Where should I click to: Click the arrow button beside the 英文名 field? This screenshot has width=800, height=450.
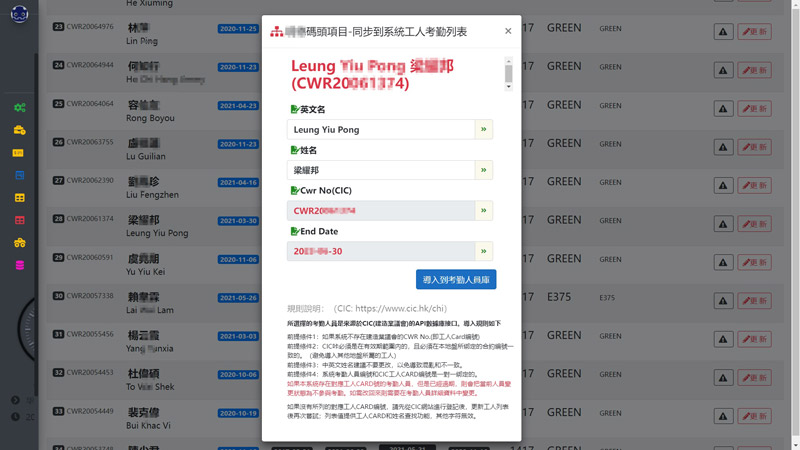[x=483, y=129]
